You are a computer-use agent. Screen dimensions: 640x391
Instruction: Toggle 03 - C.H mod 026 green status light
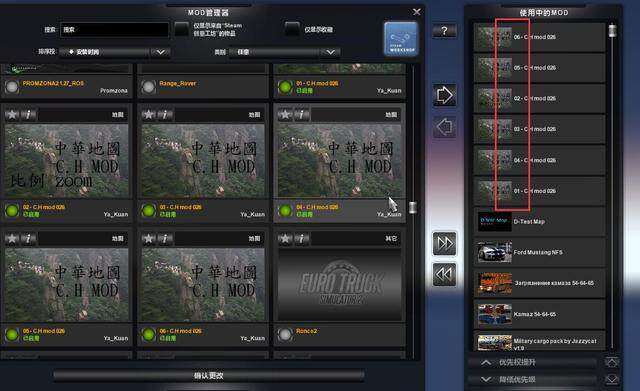pos(149,211)
